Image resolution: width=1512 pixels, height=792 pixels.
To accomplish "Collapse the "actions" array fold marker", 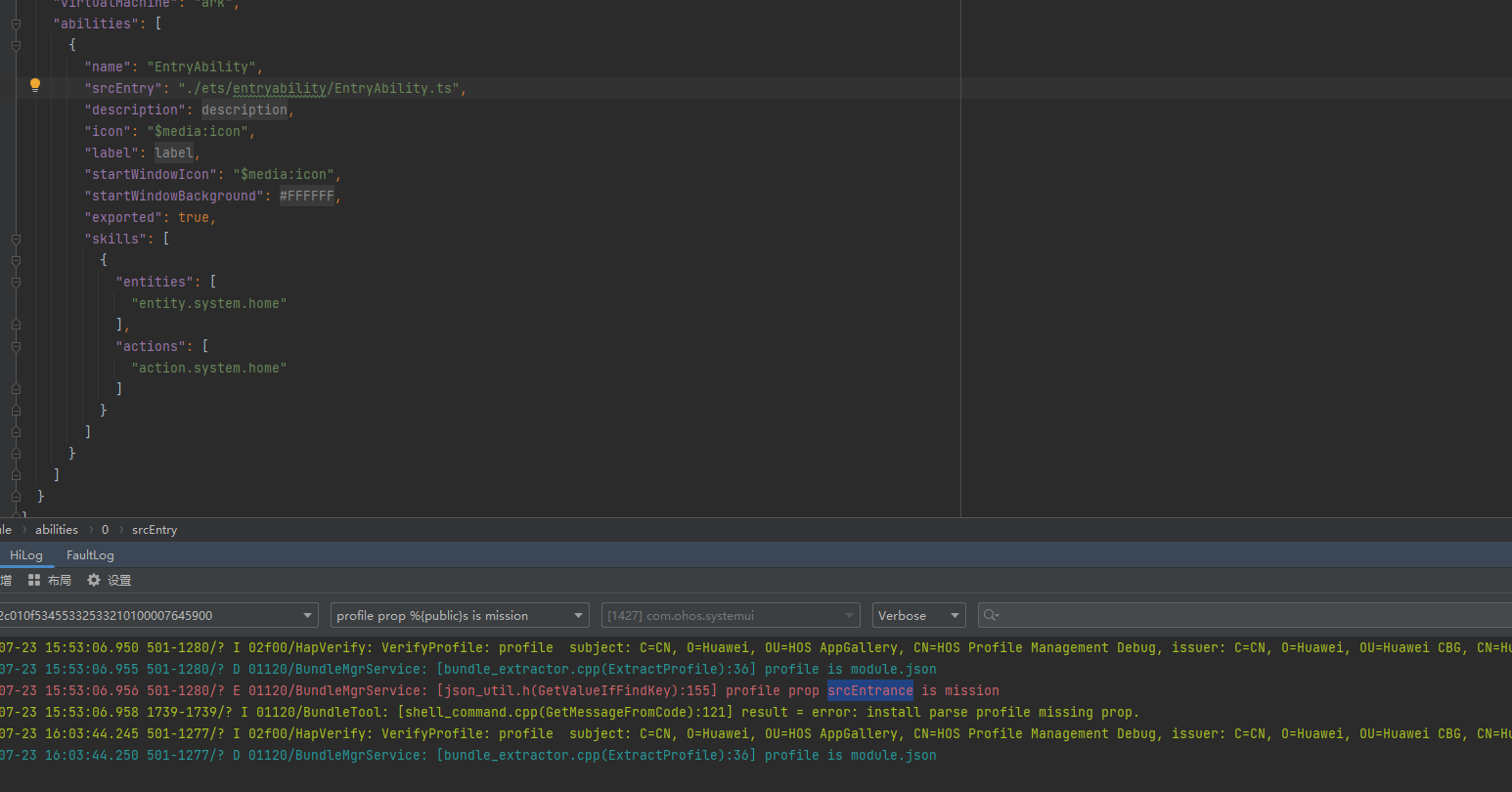I will (x=16, y=346).
